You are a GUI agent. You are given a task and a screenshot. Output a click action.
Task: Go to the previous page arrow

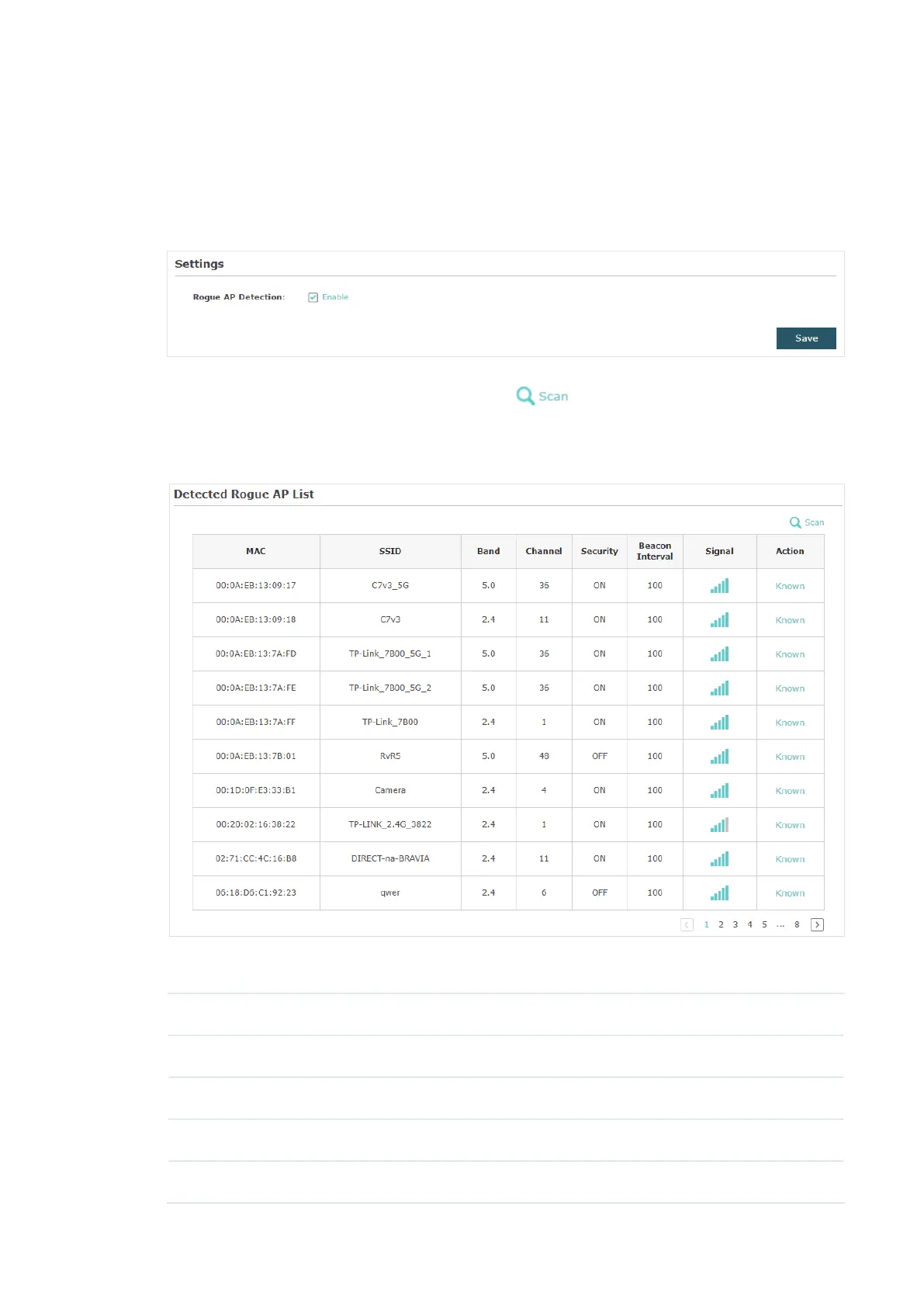[687, 924]
